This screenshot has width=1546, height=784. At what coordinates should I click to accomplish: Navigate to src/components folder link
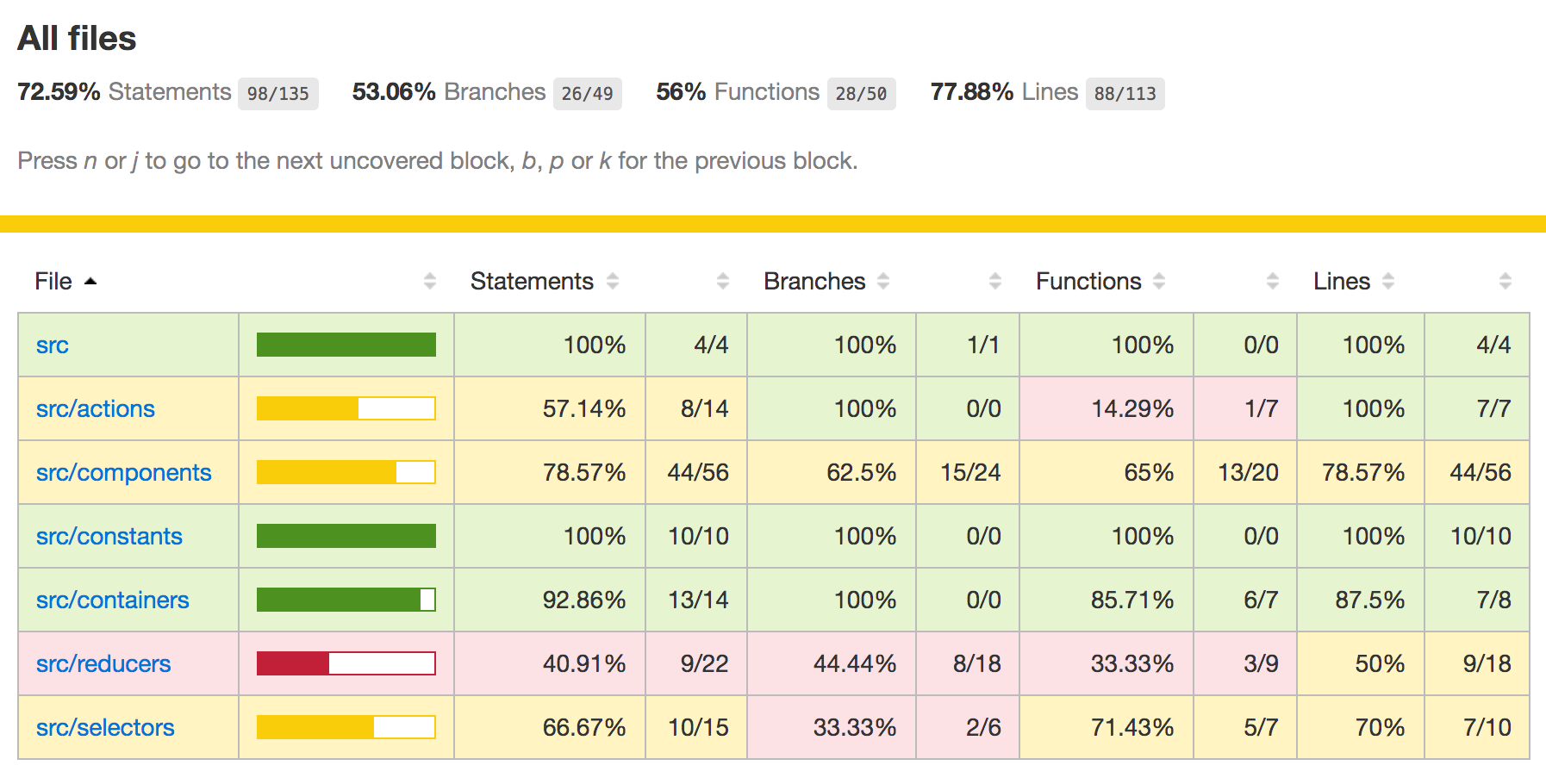point(123,473)
